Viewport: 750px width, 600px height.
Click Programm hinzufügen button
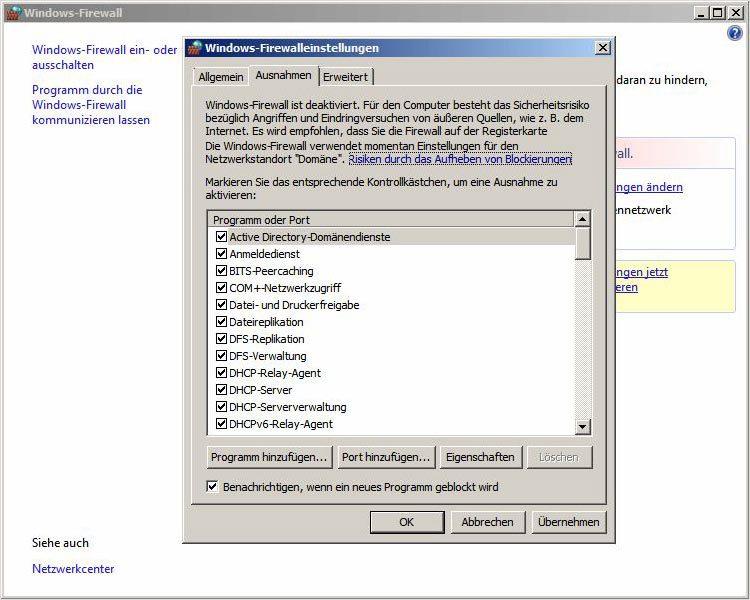(268, 457)
